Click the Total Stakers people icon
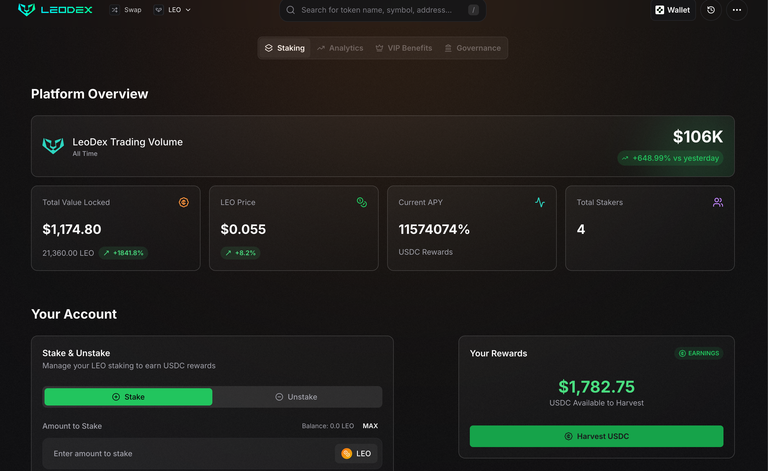 tap(718, 202)
